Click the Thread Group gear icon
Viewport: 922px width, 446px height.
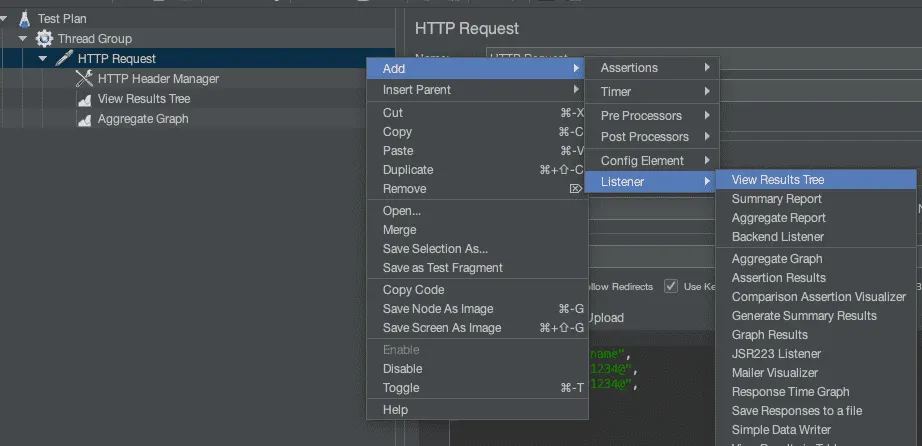(44, 39)
